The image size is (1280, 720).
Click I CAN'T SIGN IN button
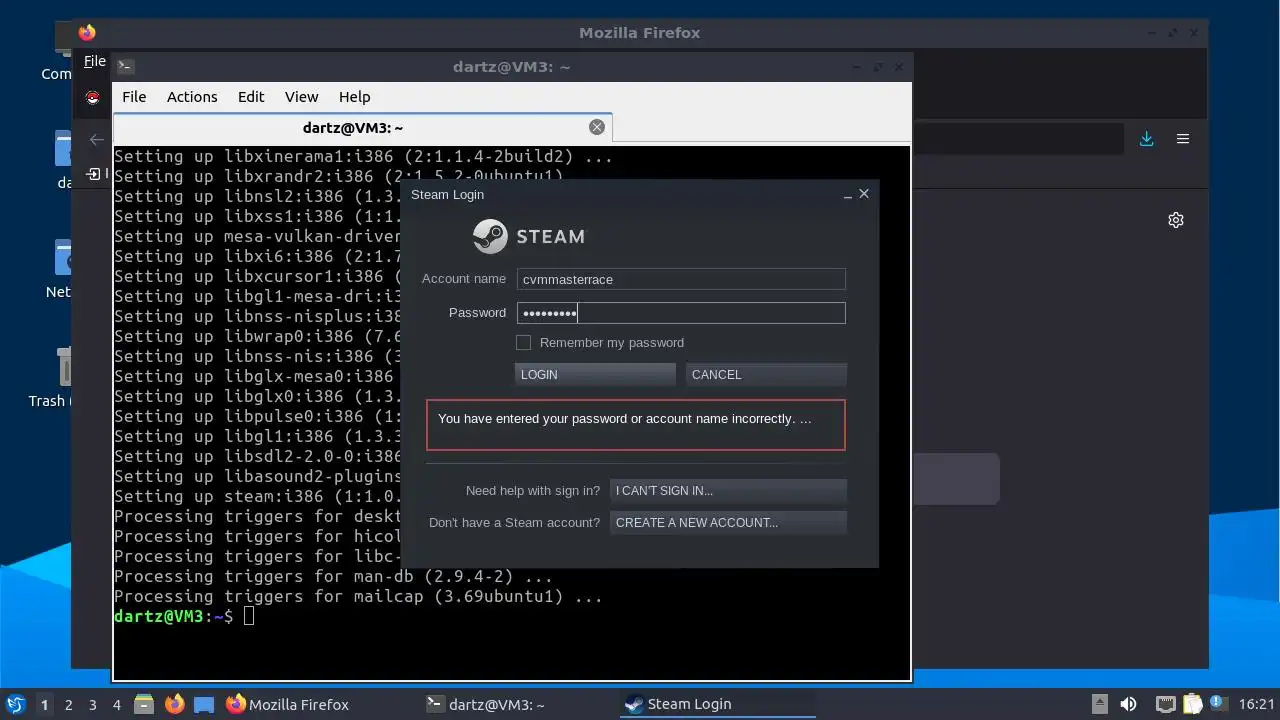(728, 491)
